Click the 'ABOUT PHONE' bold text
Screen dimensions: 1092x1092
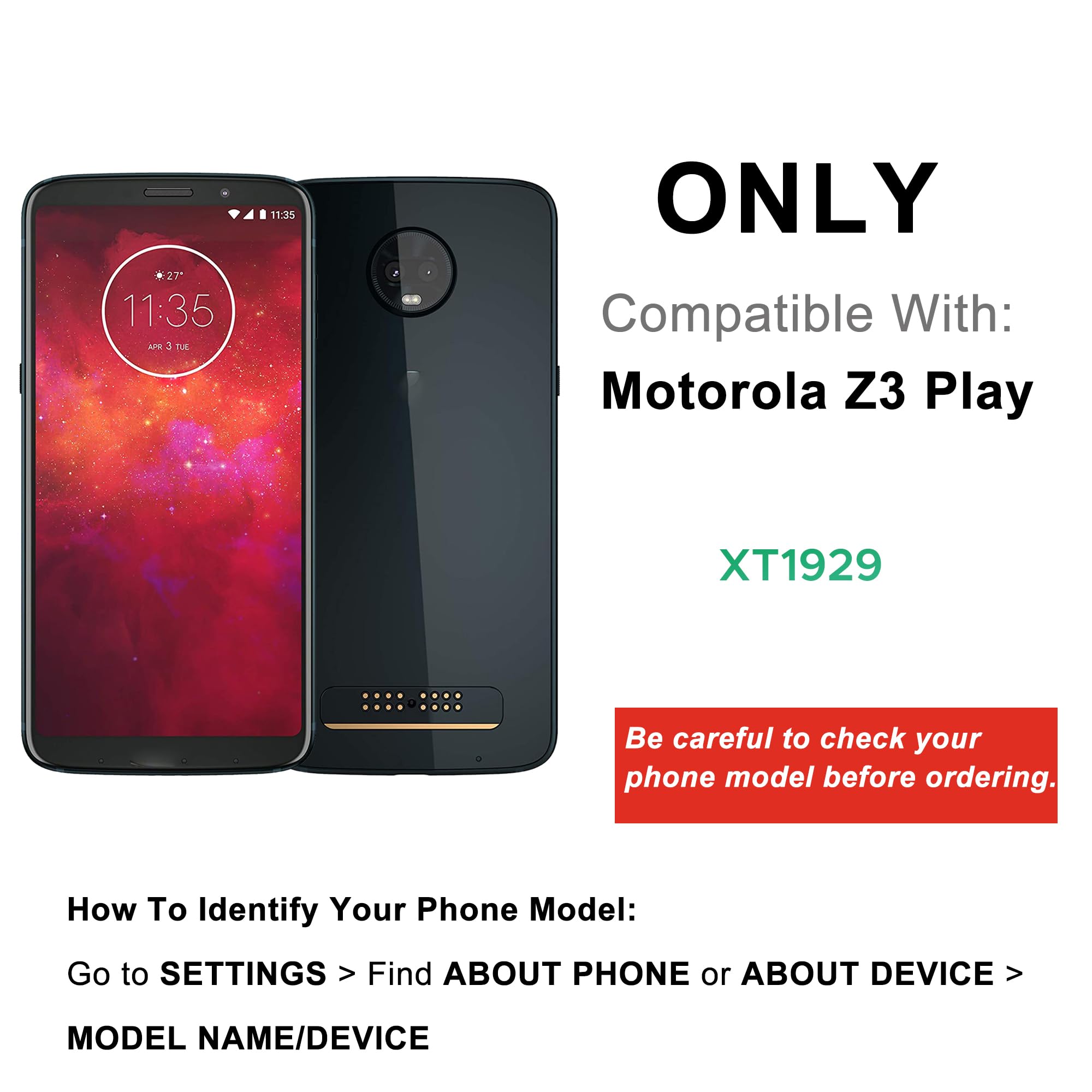[x=567, y=974]
